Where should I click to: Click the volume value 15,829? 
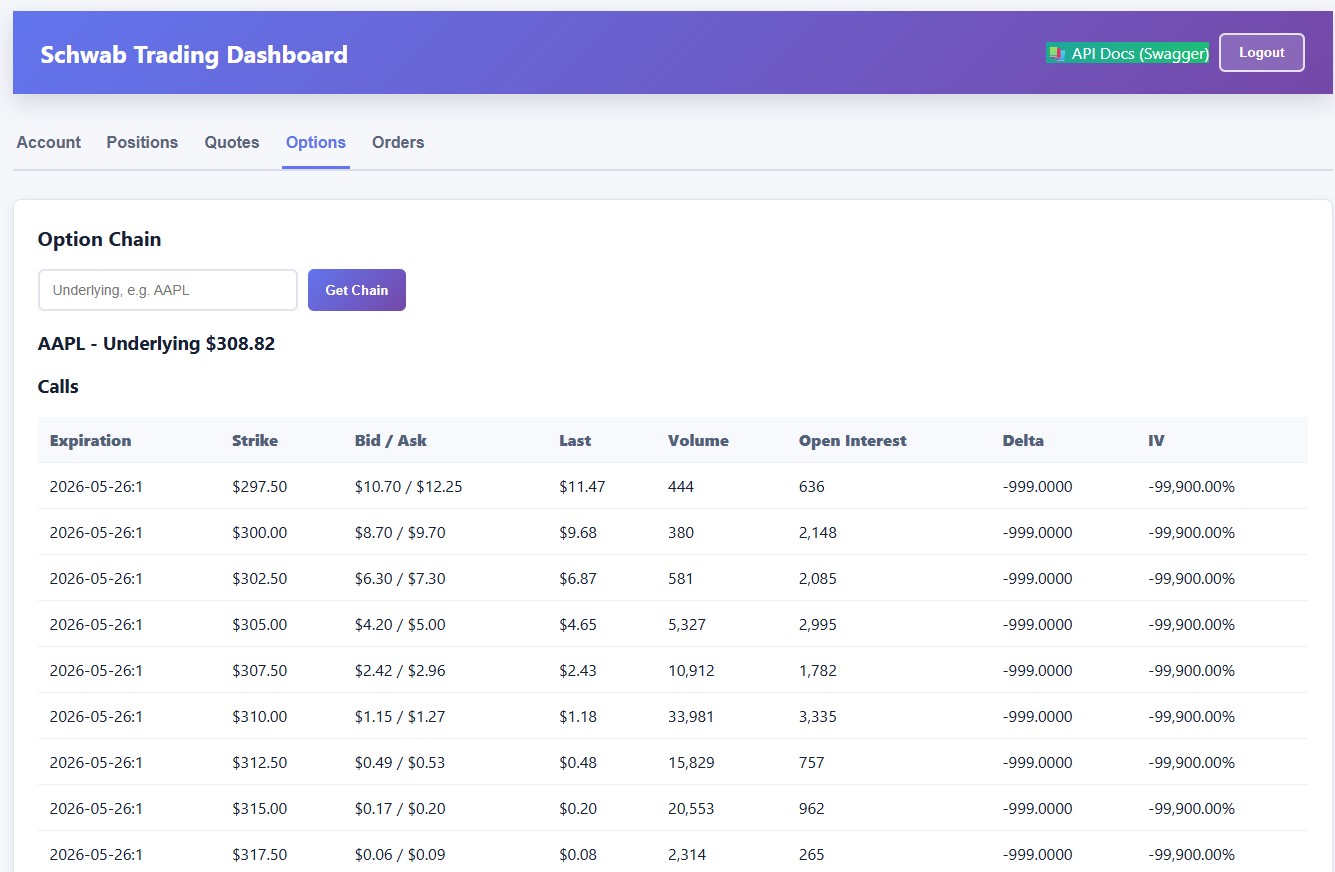tap(691, 763)
